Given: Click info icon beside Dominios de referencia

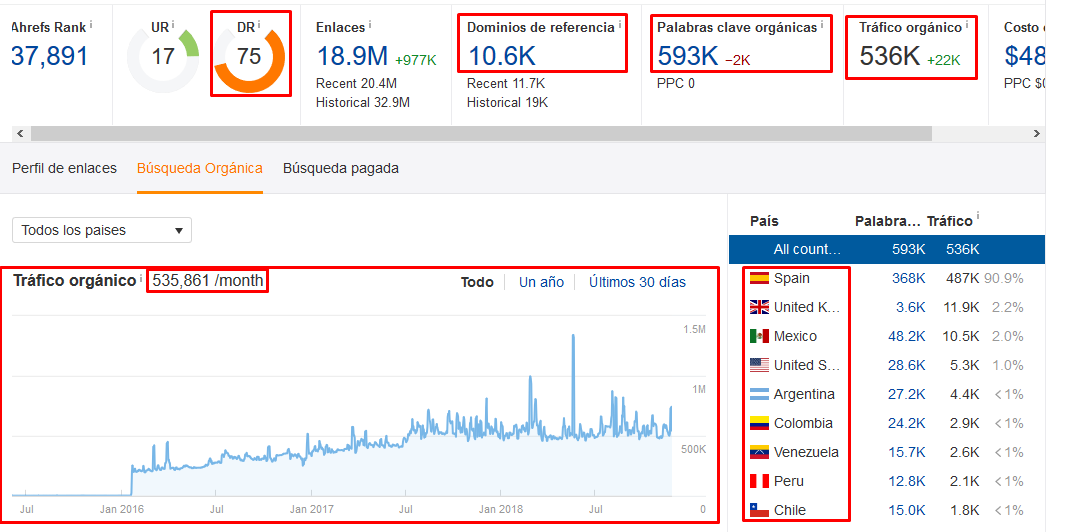Looking at the screenshot, I should [x=620, y=25].
